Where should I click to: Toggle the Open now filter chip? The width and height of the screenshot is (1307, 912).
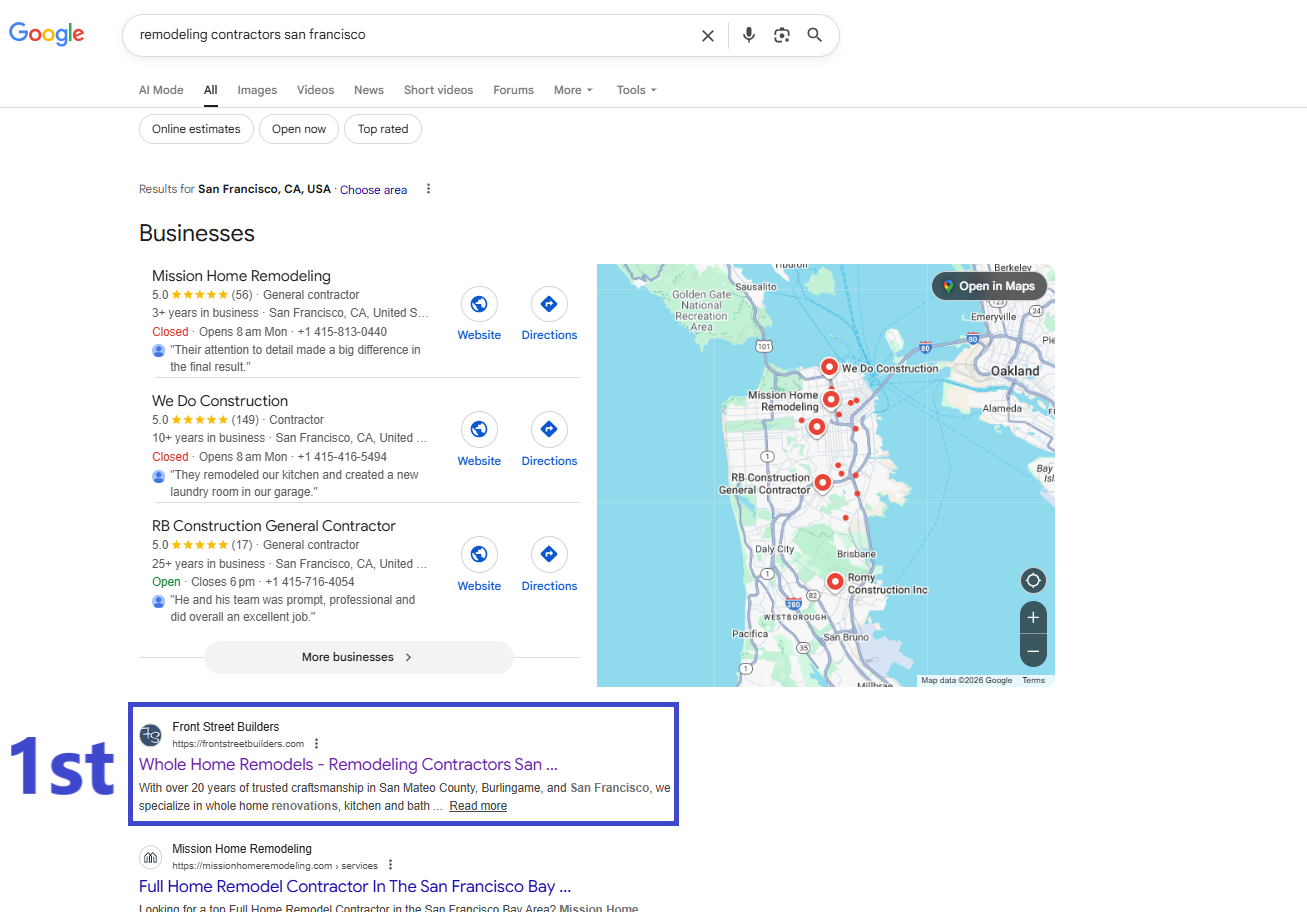299,129
